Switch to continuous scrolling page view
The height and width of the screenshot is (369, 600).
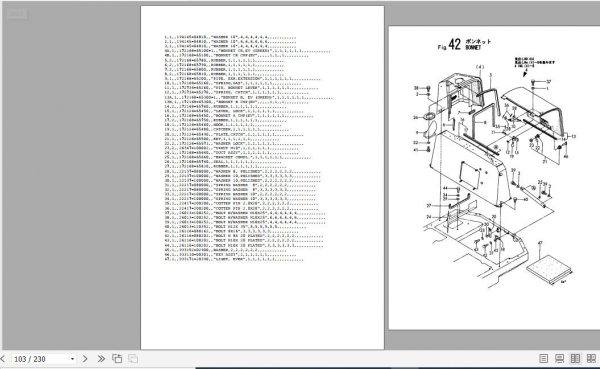coord(559,359)
